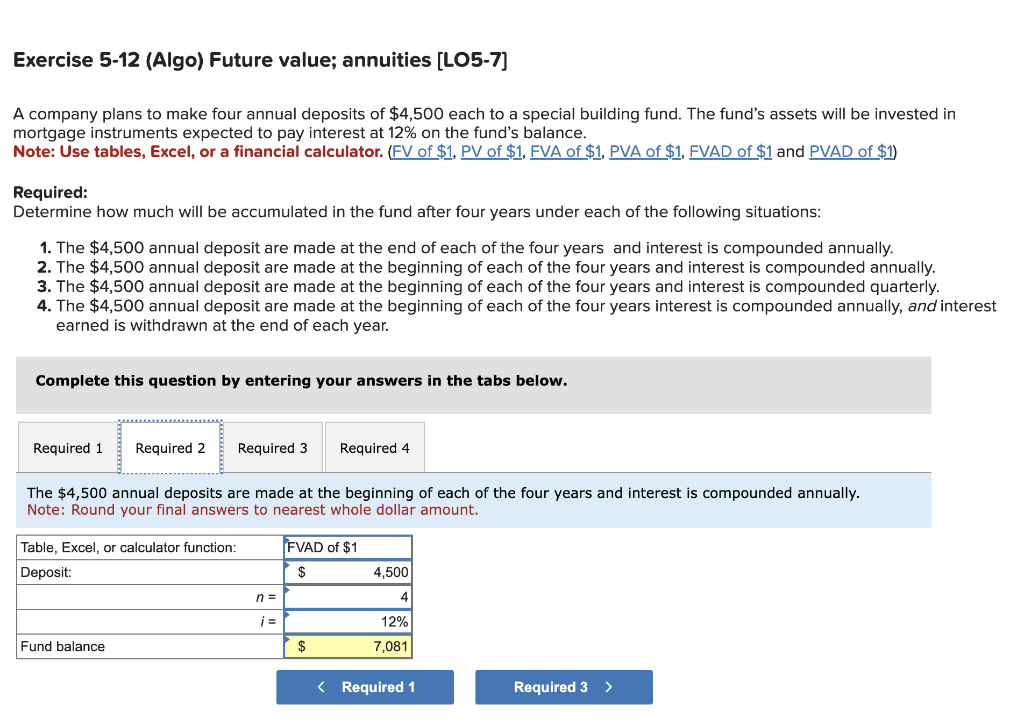Click the back chevron inside Required 1 button
The height and width of the screenshot is (726, 1024).
tap(321, 687)
